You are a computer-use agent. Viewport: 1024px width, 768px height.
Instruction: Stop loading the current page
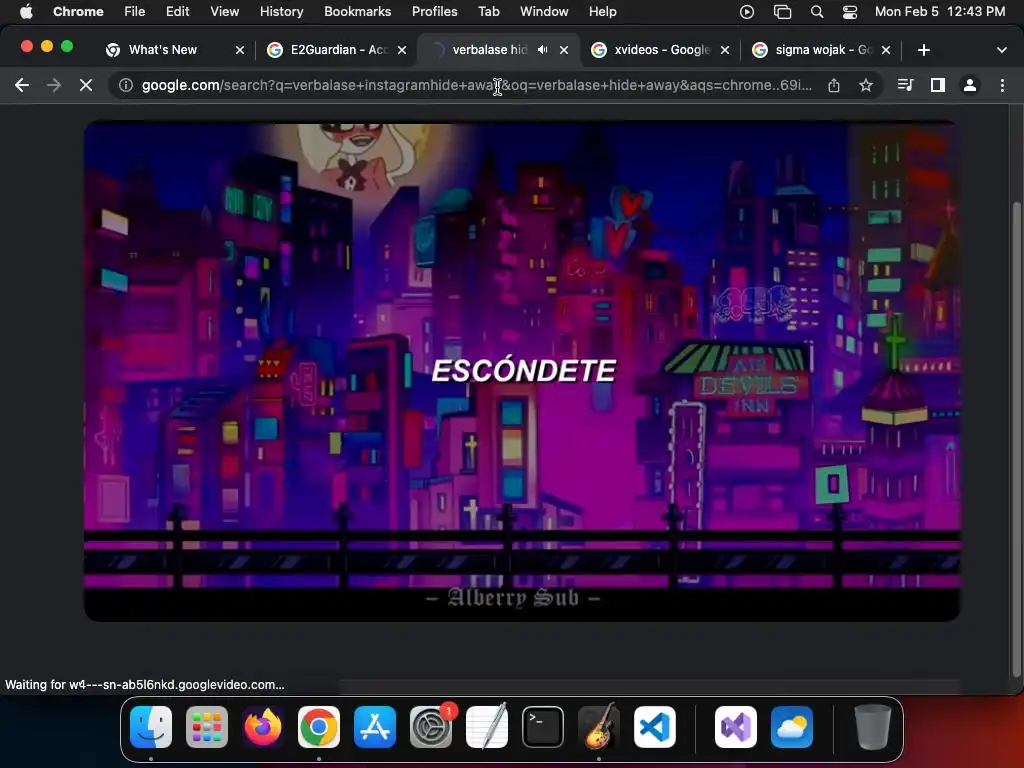tap(86, 85)
